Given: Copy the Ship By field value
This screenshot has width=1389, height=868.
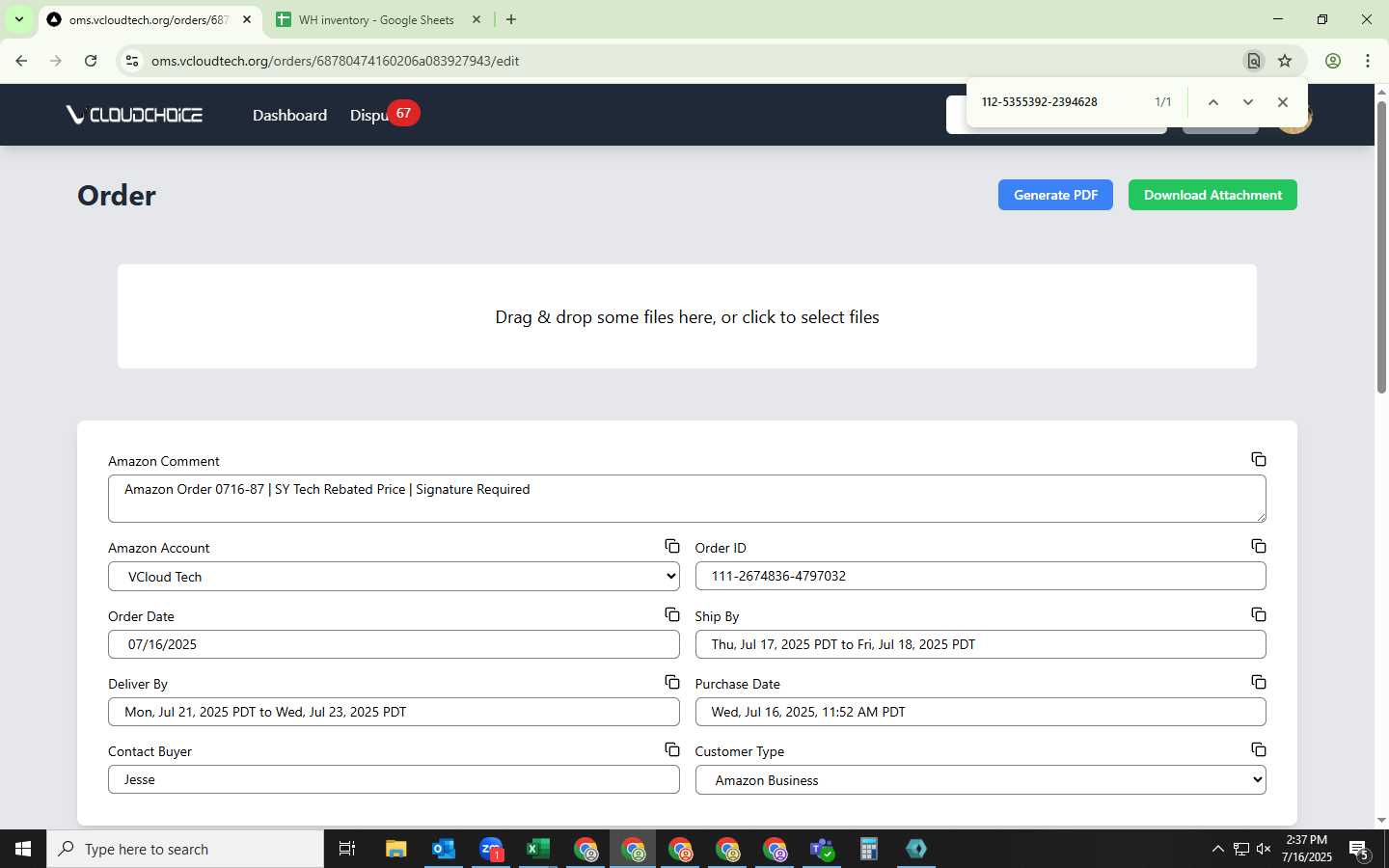Looking at the screenshot, I should pyautogui.click(x=1259, y=614).
